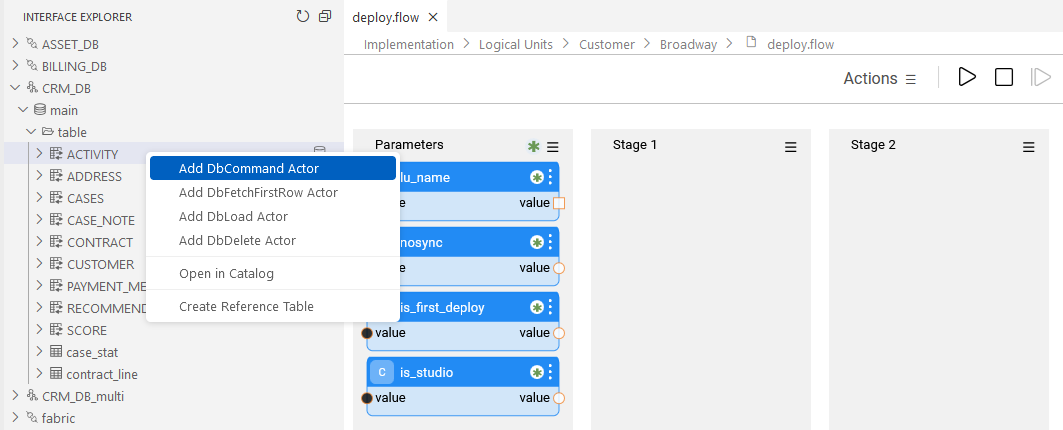Expand the ASSET_DB tree node

tap(15, 44)
